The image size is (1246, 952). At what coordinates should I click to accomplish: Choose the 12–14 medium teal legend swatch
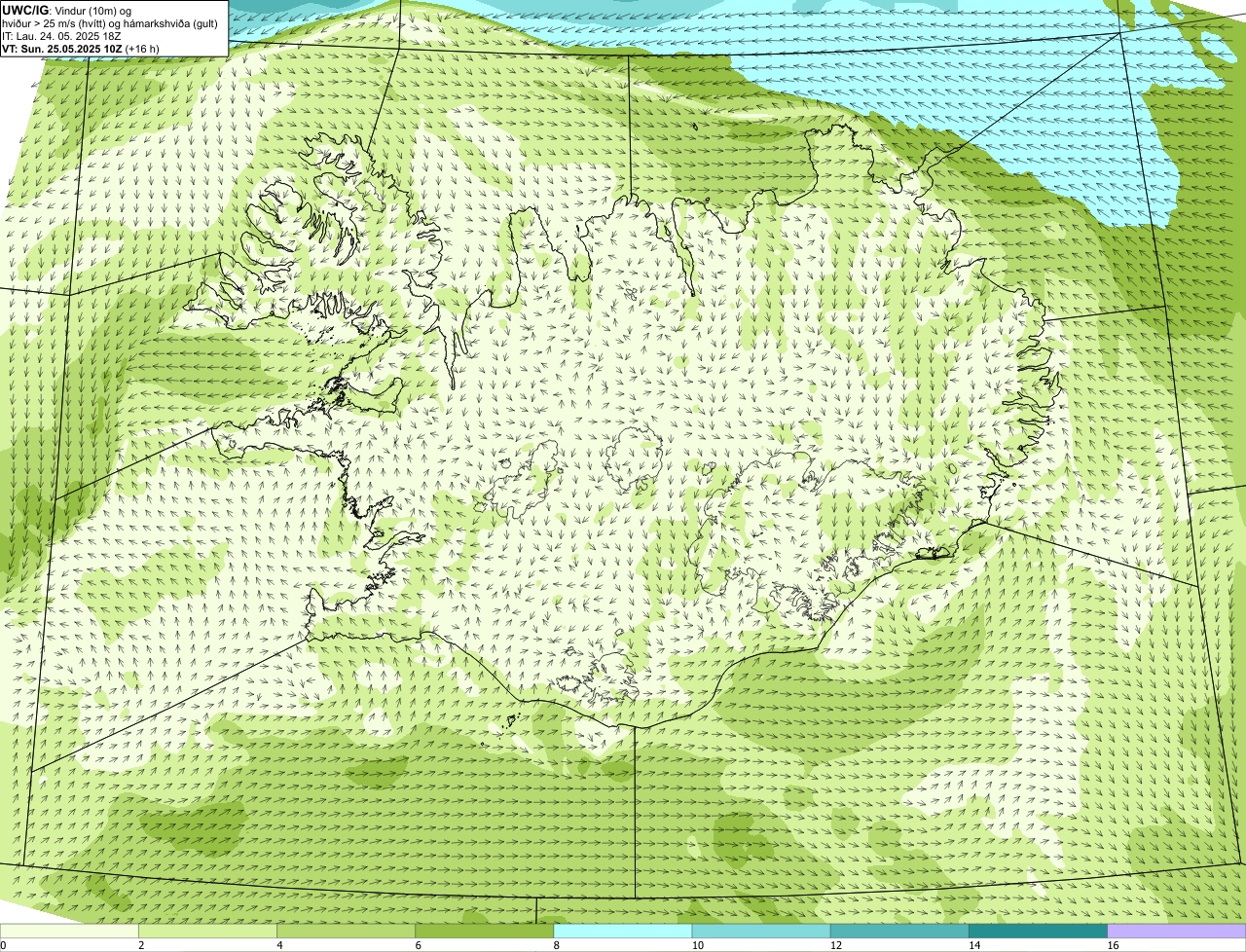(899, 931)
